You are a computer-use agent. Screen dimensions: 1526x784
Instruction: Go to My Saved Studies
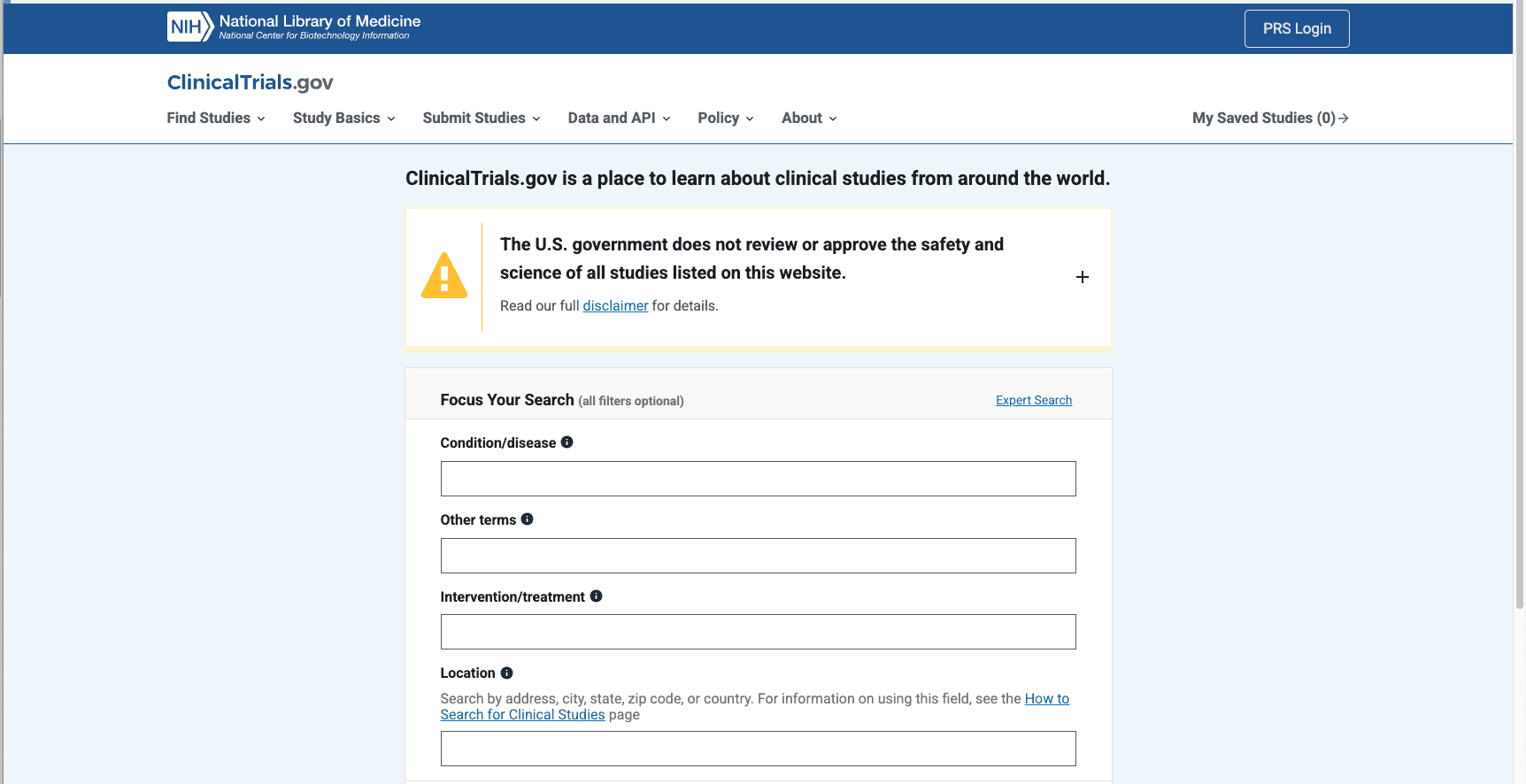tap(1269, 119)
